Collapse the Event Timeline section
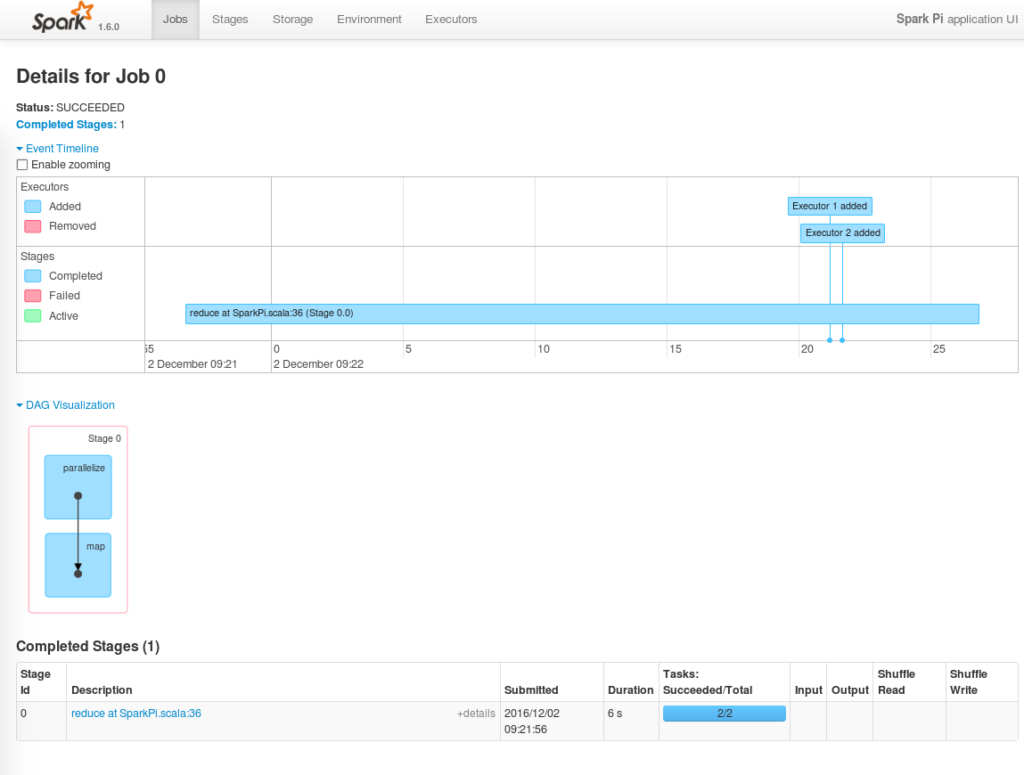This screenshot has height=775, width=1024. click(57, 148)
